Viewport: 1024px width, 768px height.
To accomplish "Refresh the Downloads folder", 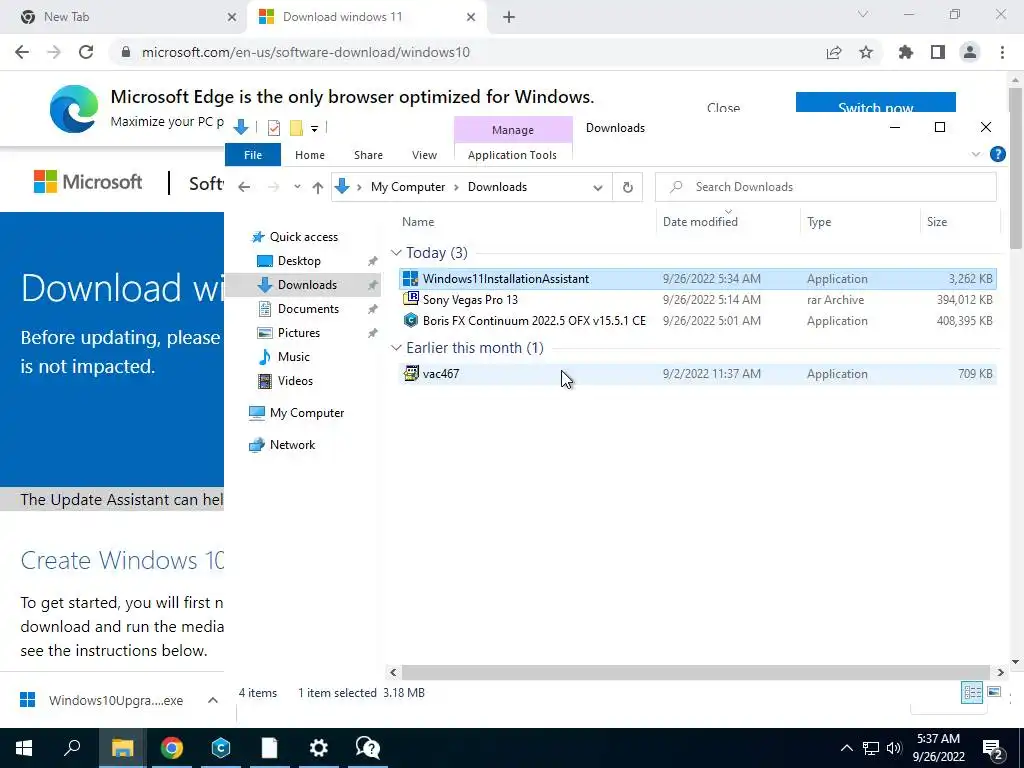I will pos(628,187).
